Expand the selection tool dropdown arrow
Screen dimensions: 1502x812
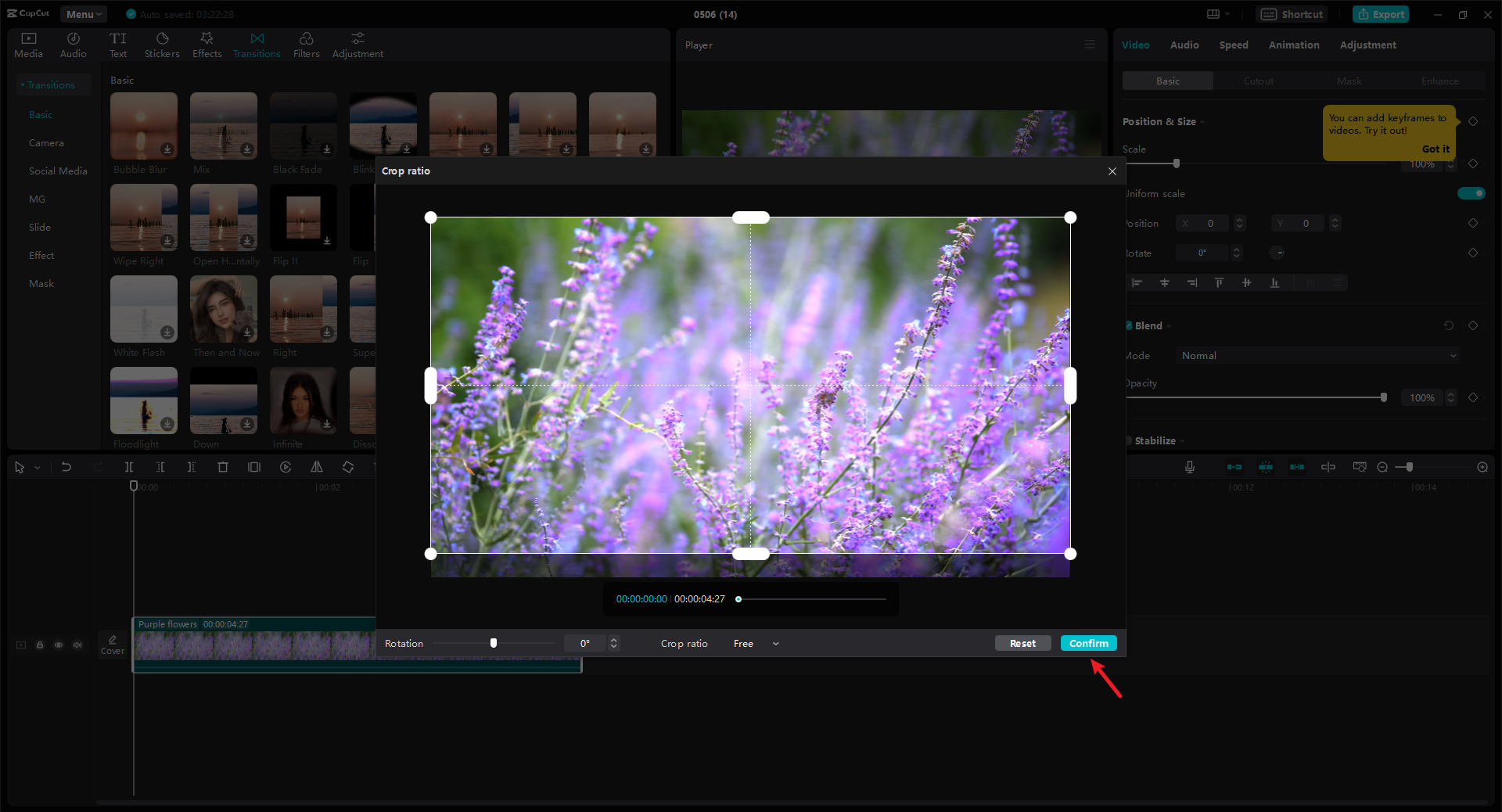point(36,467)
